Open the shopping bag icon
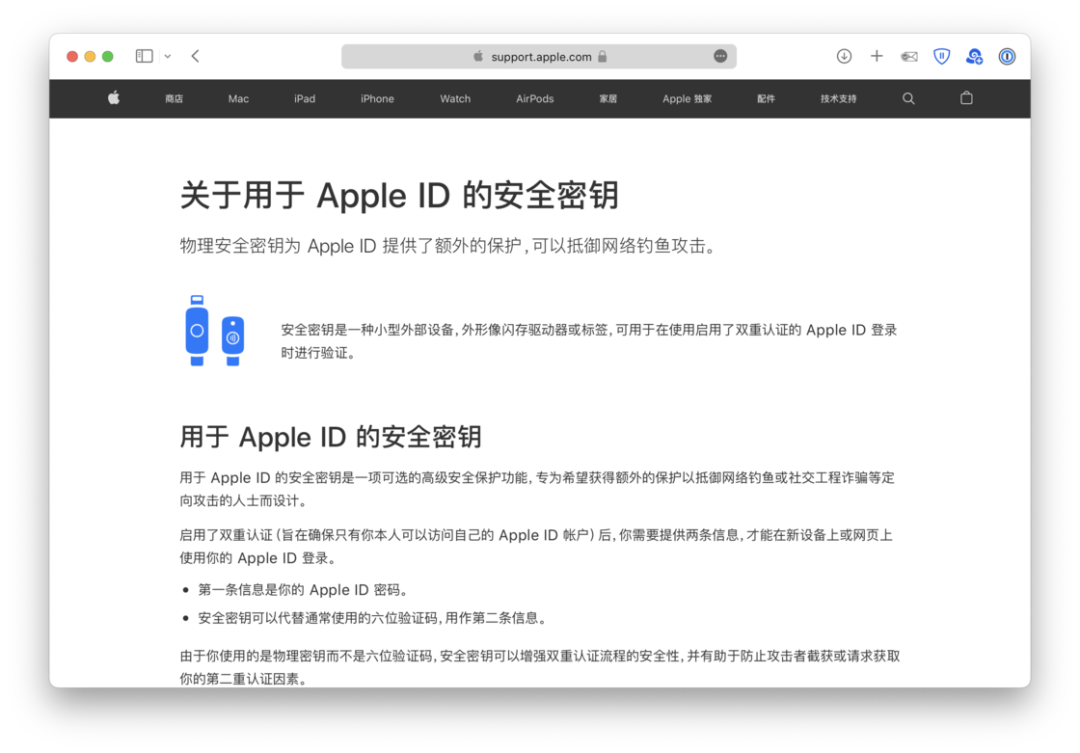 [966, 98]
